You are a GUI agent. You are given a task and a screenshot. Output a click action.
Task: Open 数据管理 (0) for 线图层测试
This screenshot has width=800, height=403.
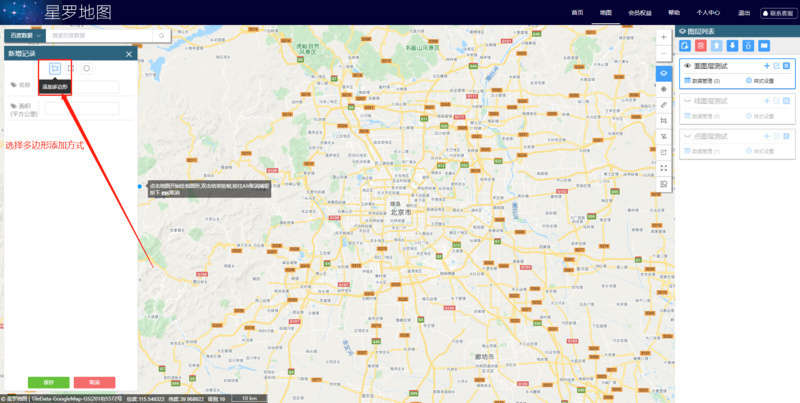pyautogui.click(x=702, y=116)
